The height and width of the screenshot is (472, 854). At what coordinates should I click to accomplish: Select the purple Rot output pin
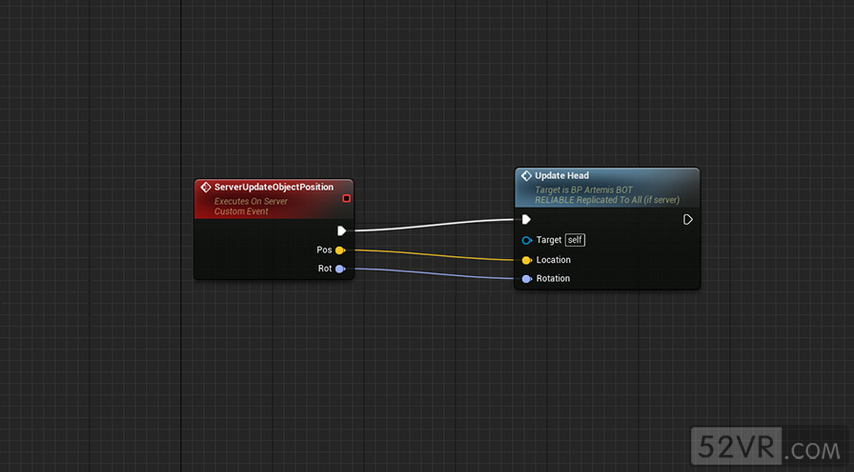(340, 269)
